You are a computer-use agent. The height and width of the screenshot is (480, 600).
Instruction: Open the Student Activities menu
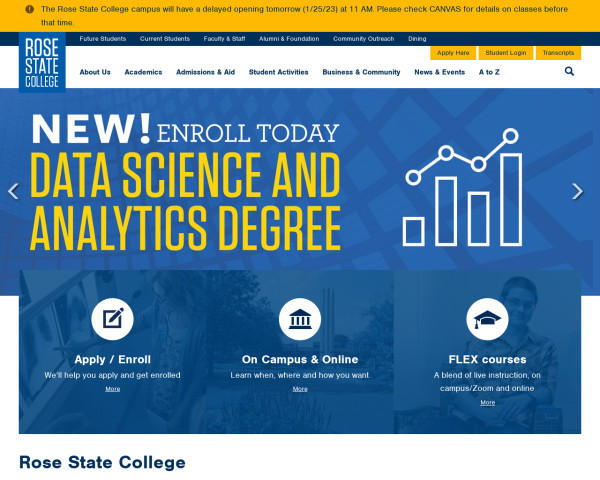coord(278,72)
